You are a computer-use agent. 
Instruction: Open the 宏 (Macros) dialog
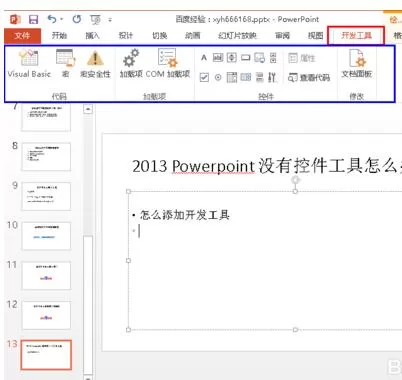[66, 63]
